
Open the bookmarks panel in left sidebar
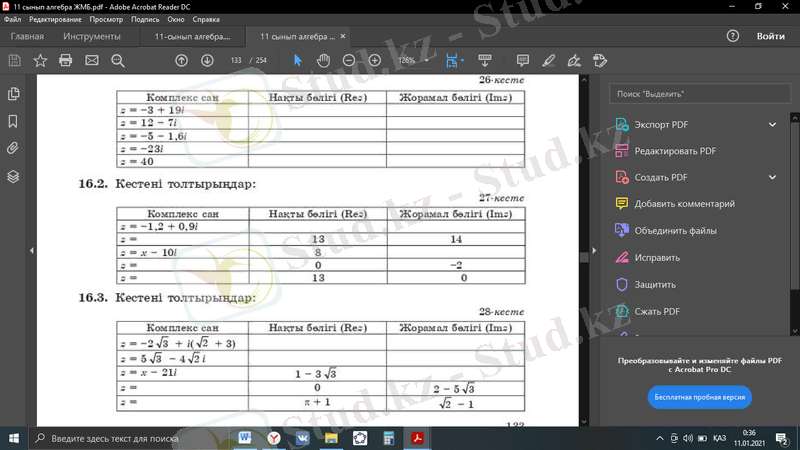click(x=13, y=121)
